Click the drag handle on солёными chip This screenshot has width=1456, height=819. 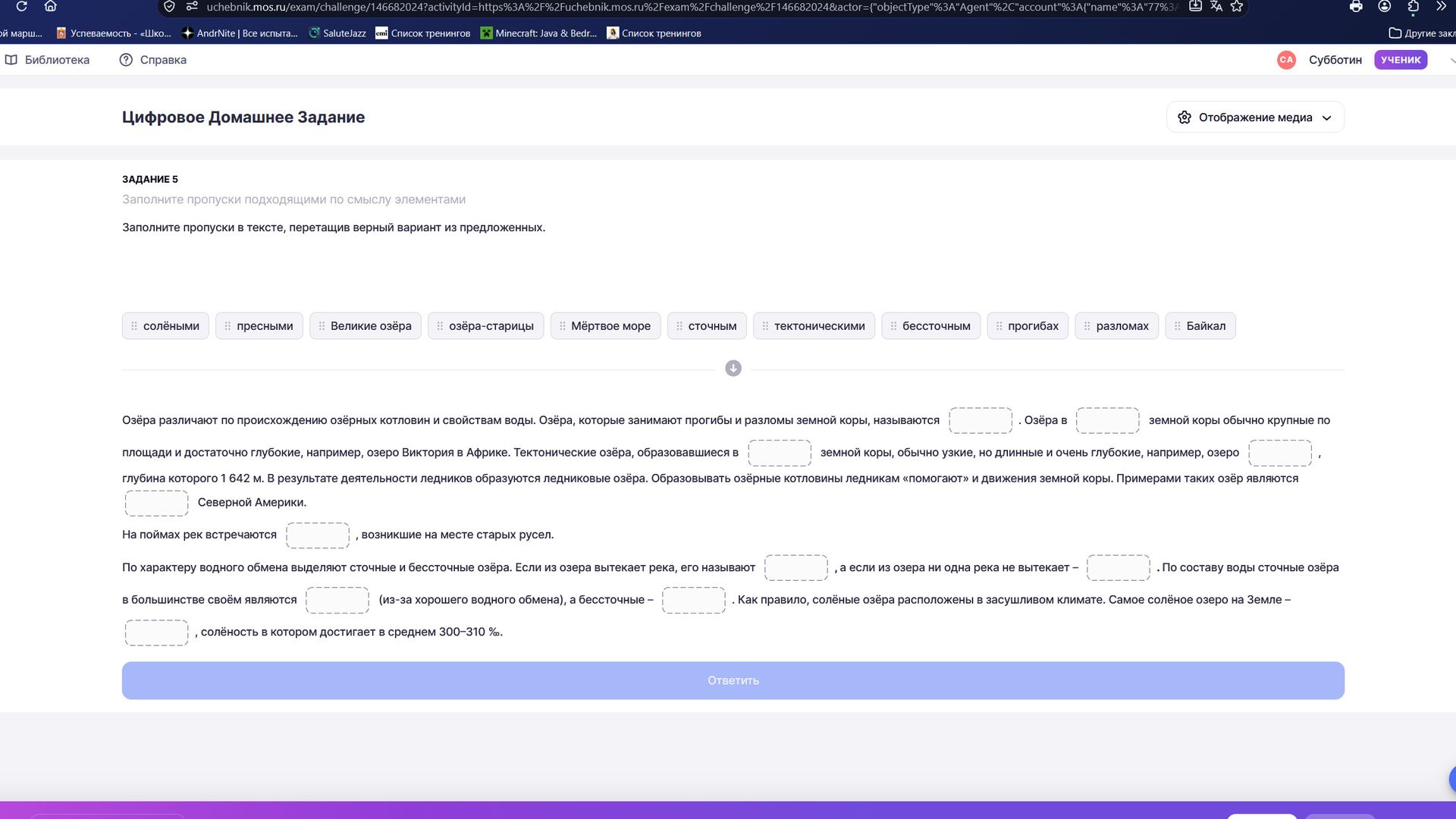pos(134,326)
